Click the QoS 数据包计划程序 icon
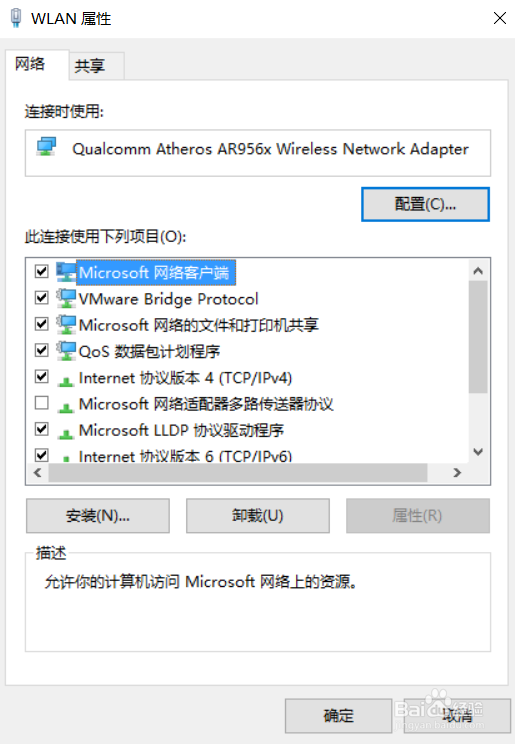 pos(66,351)
